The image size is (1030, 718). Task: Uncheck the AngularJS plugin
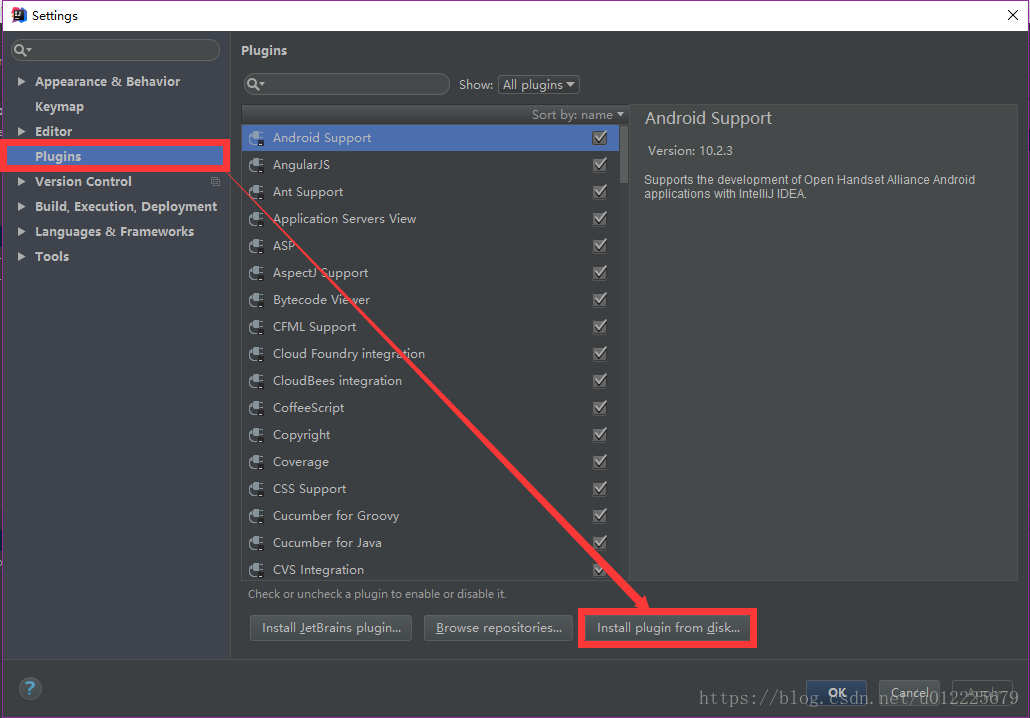click(600, 165)
